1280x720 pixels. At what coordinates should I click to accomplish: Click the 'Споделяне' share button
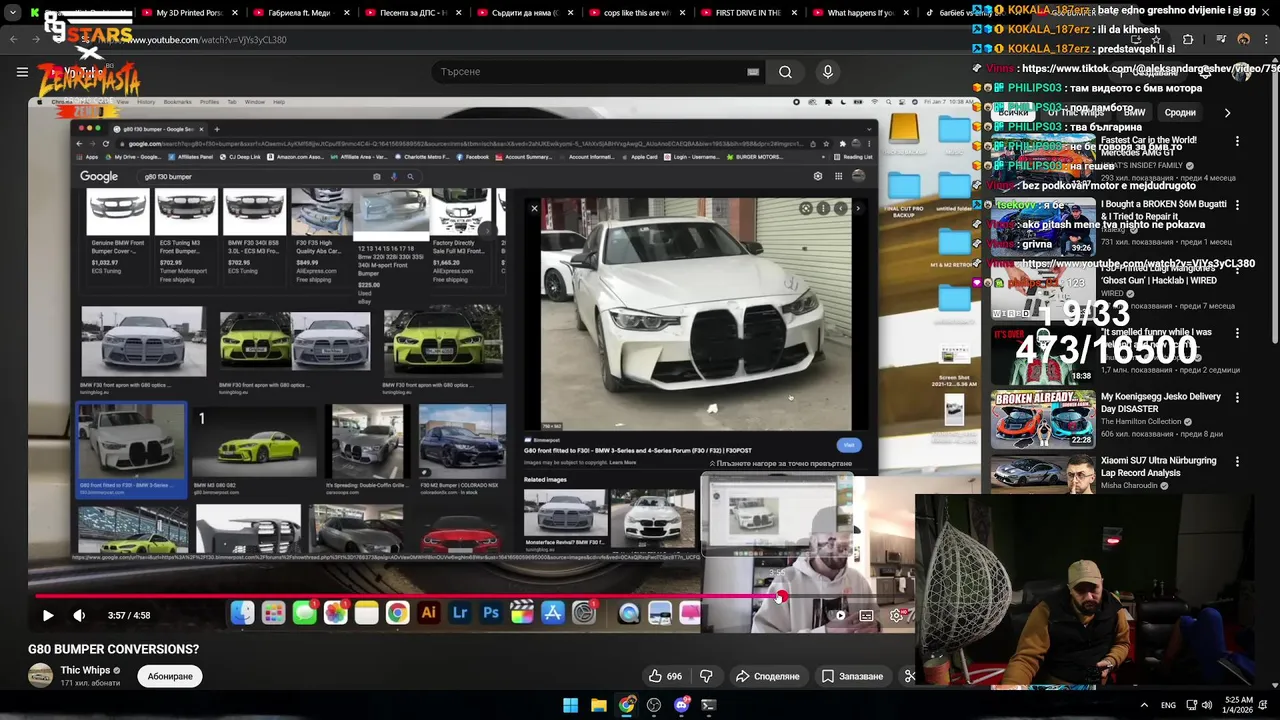[767, 676]
